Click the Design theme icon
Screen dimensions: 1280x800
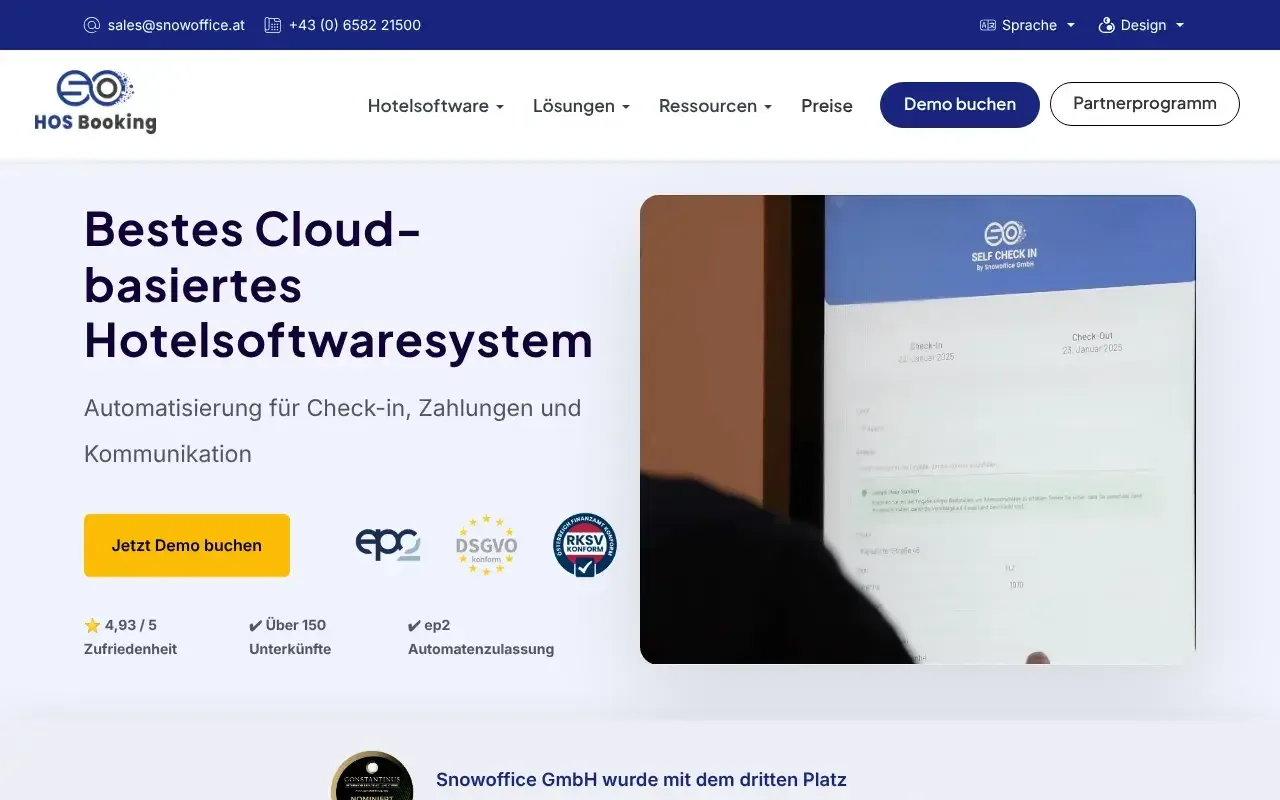pos(1106,25)
